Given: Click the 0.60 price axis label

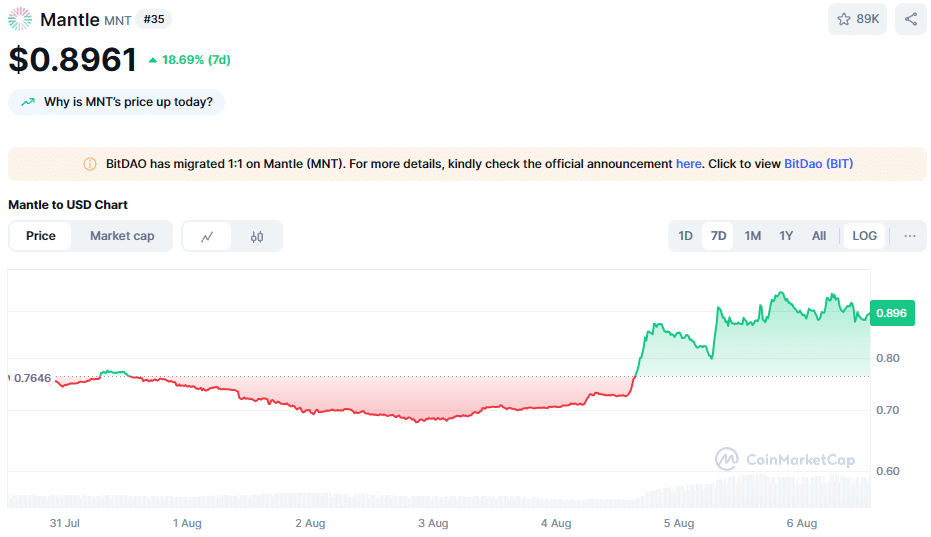Looking at the screenshot, I should pos(888,471).
